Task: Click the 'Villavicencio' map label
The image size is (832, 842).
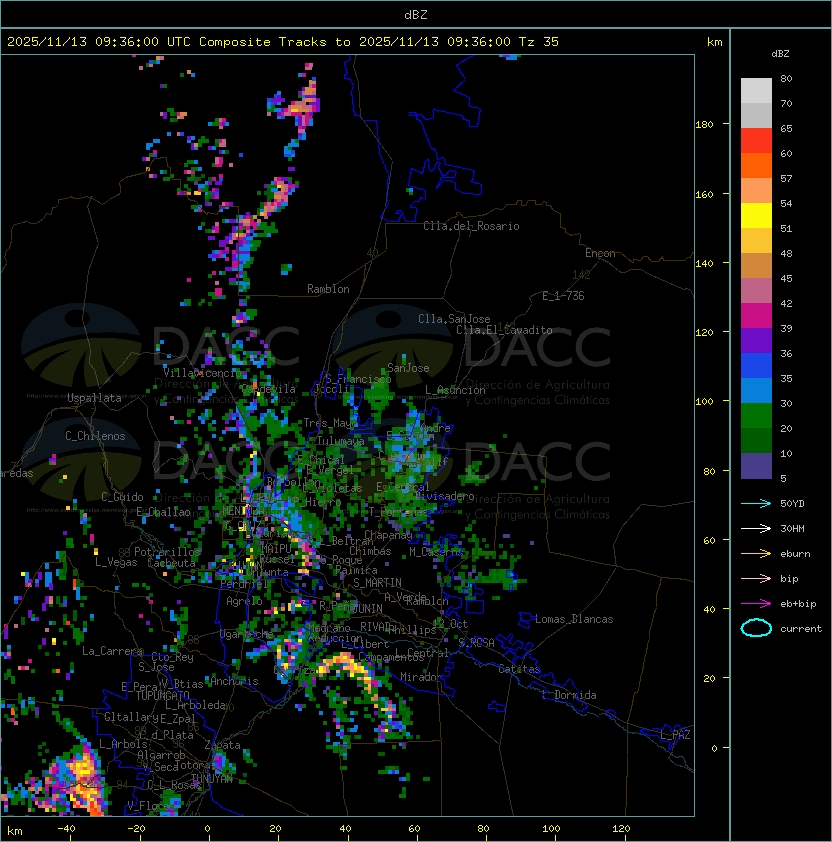Action: (x=202, y=373)
